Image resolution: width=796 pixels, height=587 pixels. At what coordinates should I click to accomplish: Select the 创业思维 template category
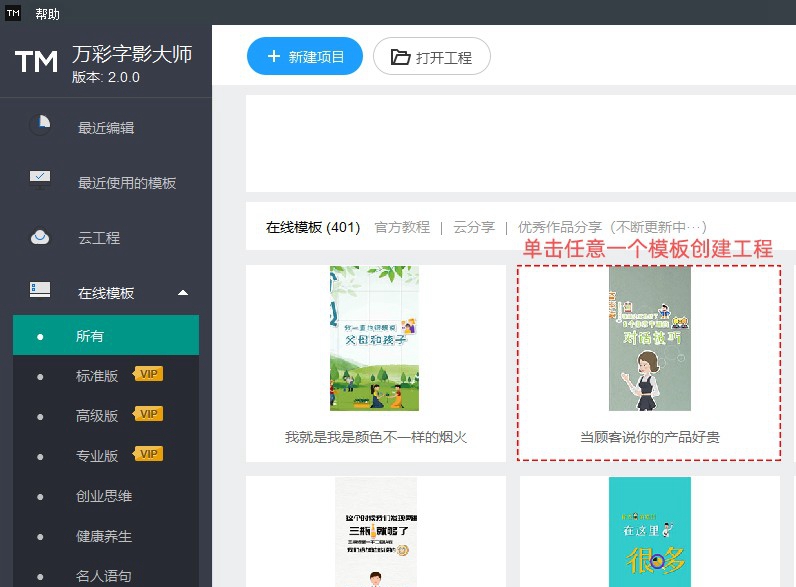(x=106, y=496)
